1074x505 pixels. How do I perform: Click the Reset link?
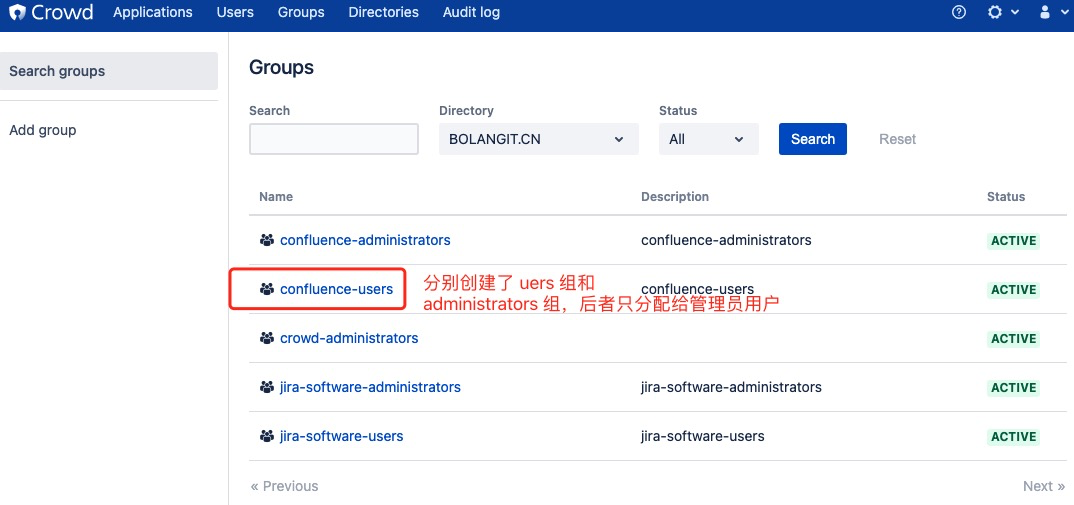pos(897,139)
